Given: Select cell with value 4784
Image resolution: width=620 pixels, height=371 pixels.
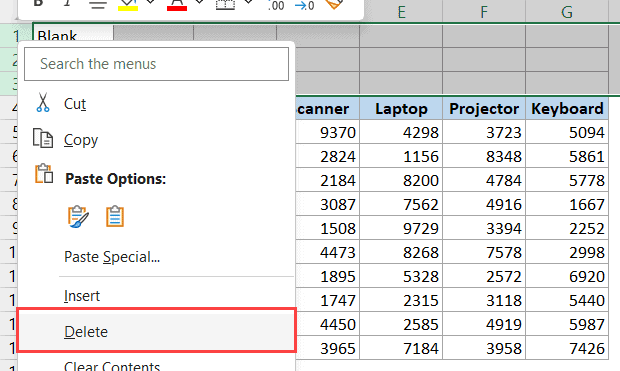Looking at the screenshot, I should tap(484, 180).
